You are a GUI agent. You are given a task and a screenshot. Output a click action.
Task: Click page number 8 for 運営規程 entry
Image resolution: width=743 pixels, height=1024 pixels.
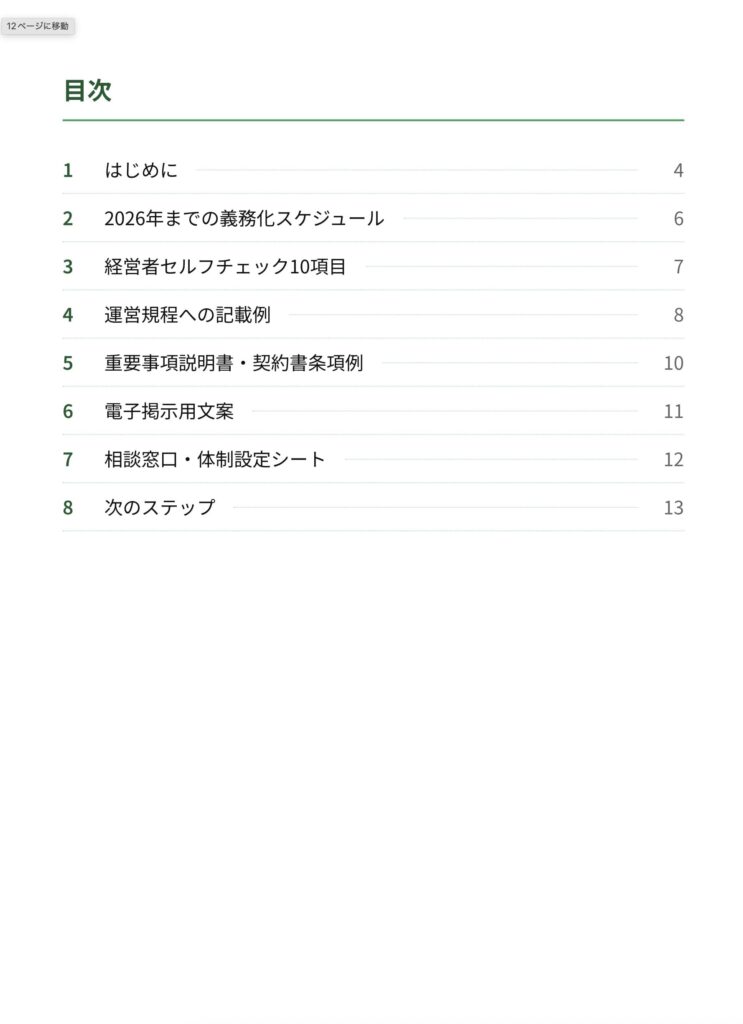click(678, 315)
